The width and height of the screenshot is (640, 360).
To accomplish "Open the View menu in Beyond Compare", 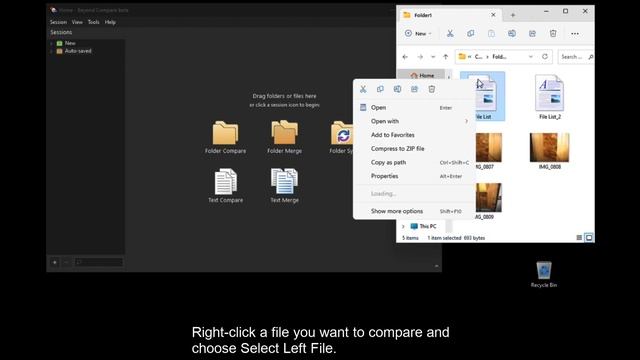I will [x=77, y=22].
